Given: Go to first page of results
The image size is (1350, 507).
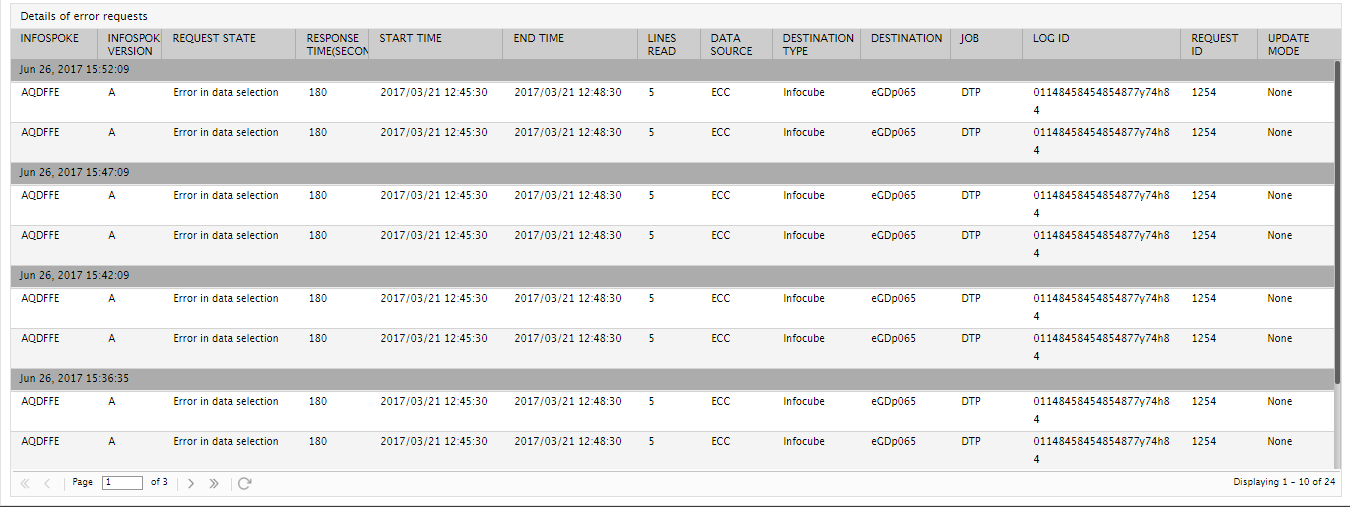Looking at the screenshot, I should click(25, 483).
